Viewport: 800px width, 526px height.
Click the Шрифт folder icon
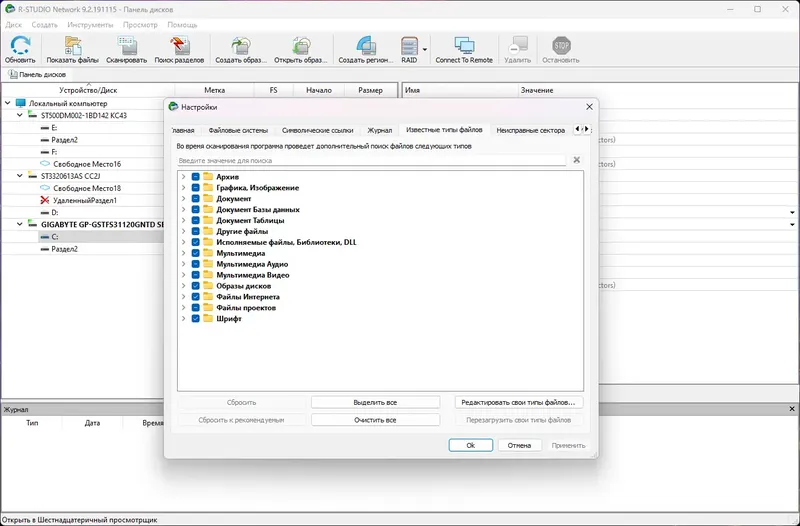point(208,318)
